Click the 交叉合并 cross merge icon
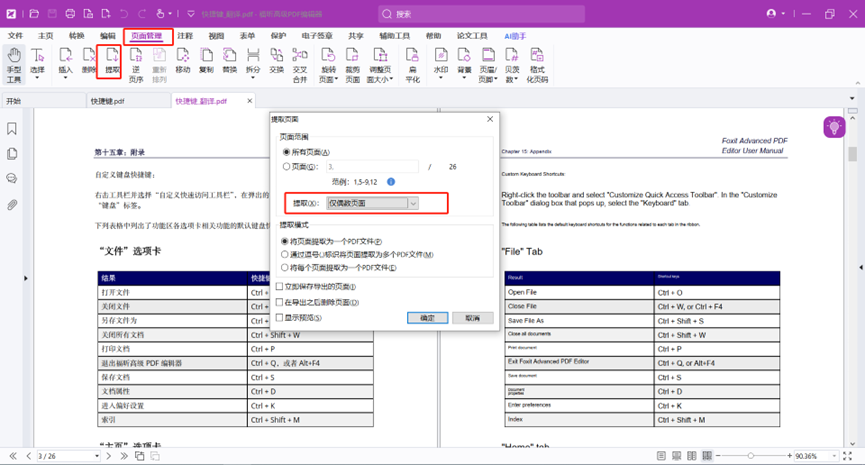Viewport: 865px width, 465px height. (300, 65)
